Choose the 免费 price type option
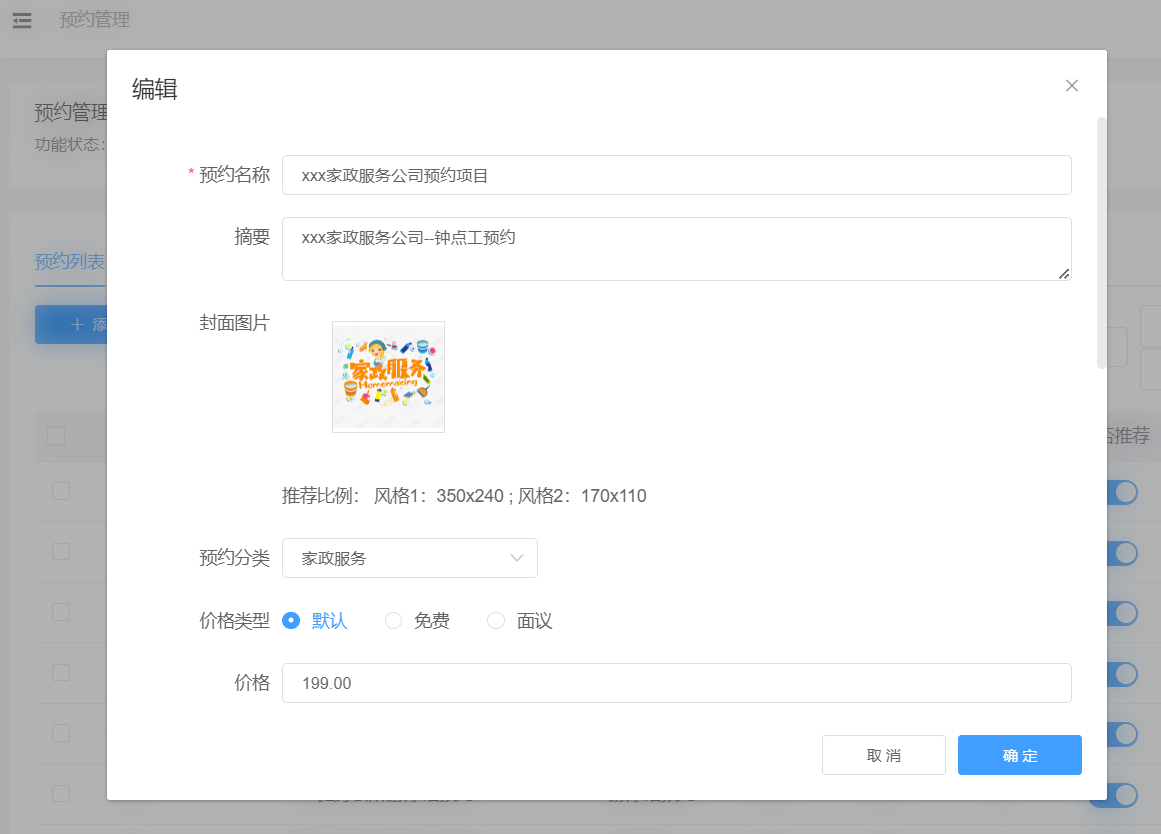Screen dimensions: 1161x834 coord(394,621)
